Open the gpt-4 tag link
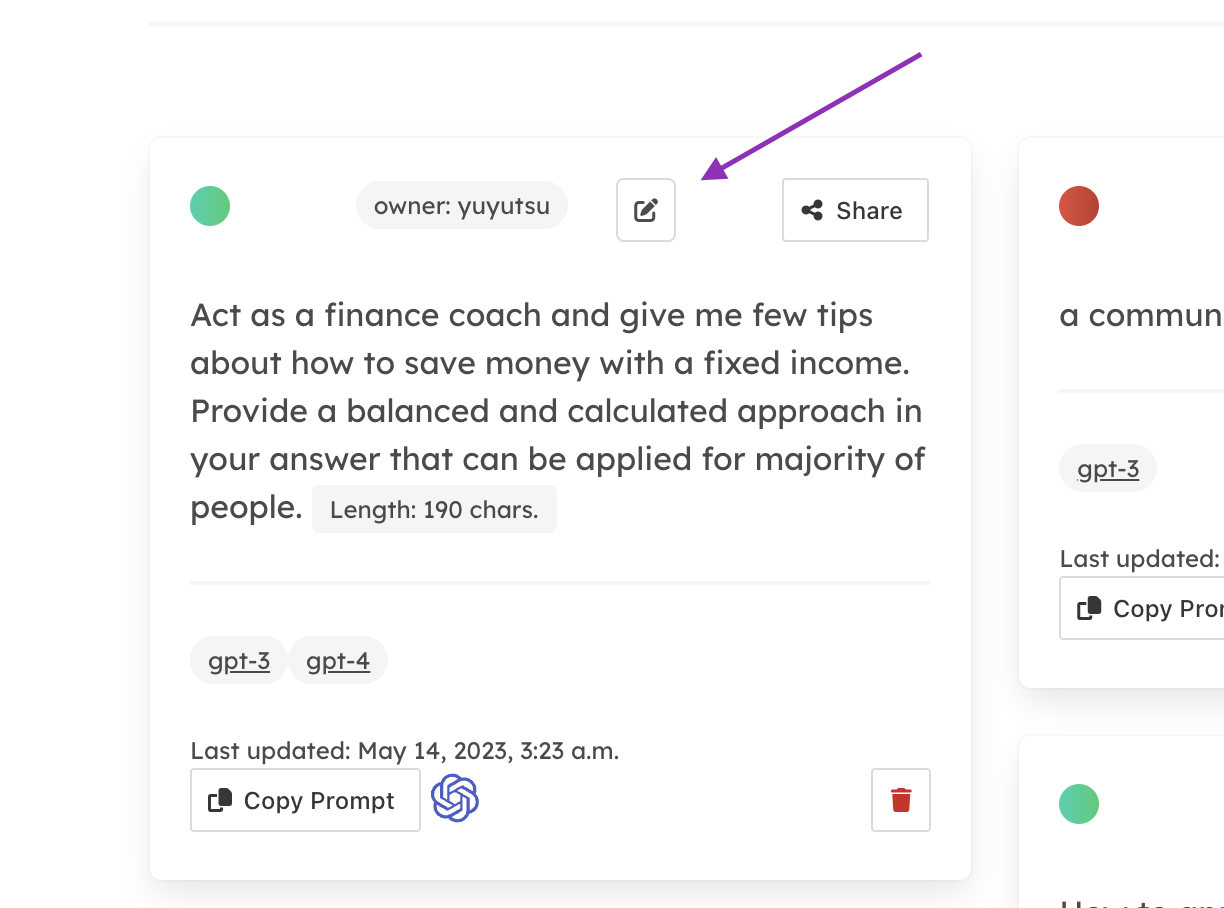This screenshot has width=1224, height=908. [338, 660]
